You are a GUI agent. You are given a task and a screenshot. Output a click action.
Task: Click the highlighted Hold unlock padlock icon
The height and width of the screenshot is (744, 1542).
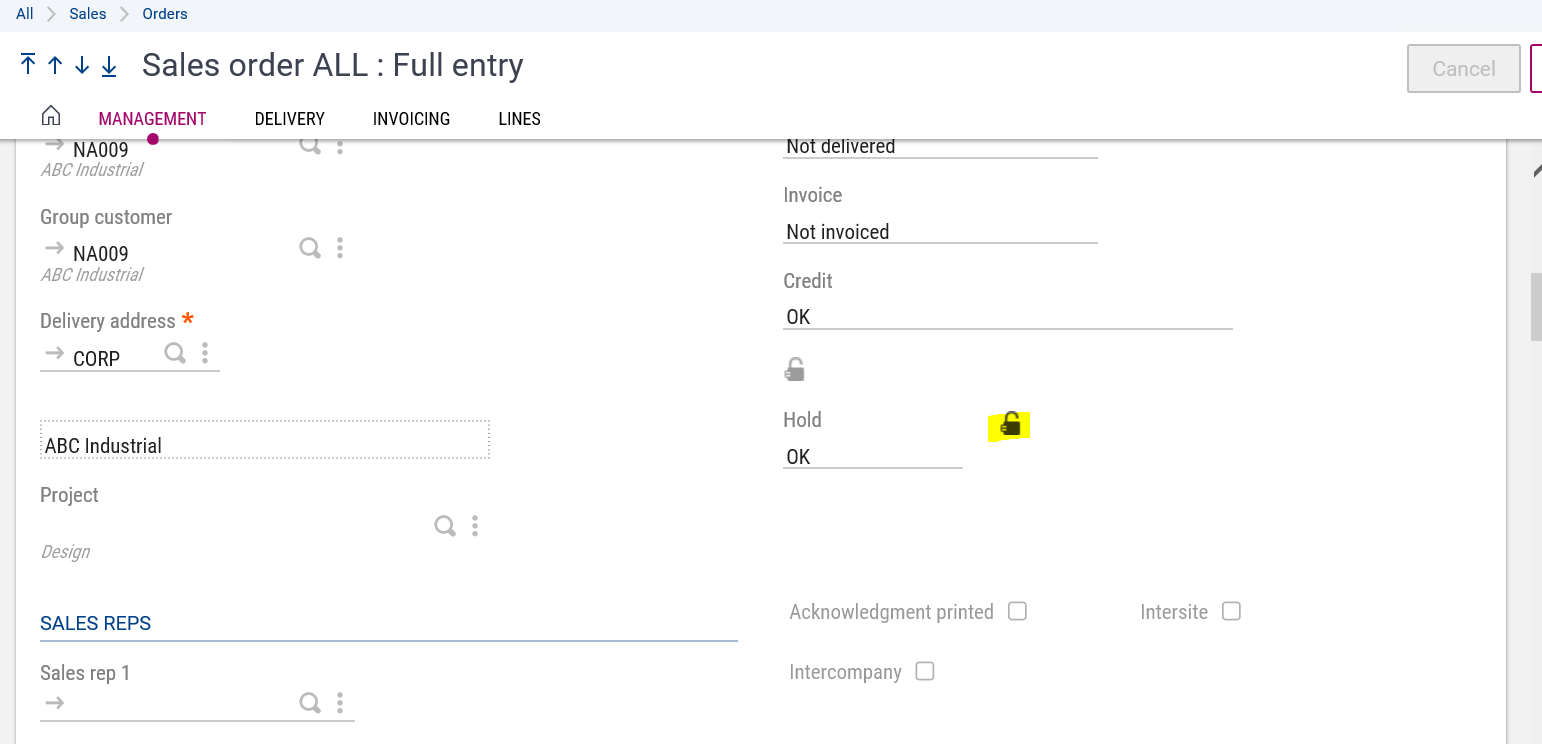1010,425
